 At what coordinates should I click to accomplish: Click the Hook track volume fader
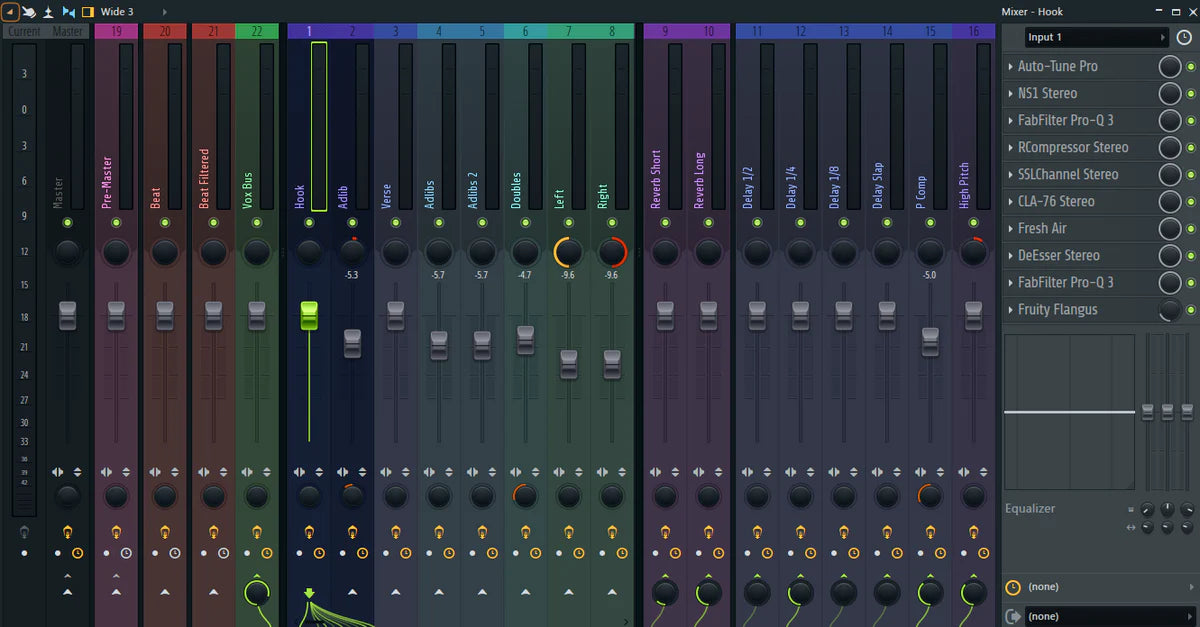tap(309, 316)
